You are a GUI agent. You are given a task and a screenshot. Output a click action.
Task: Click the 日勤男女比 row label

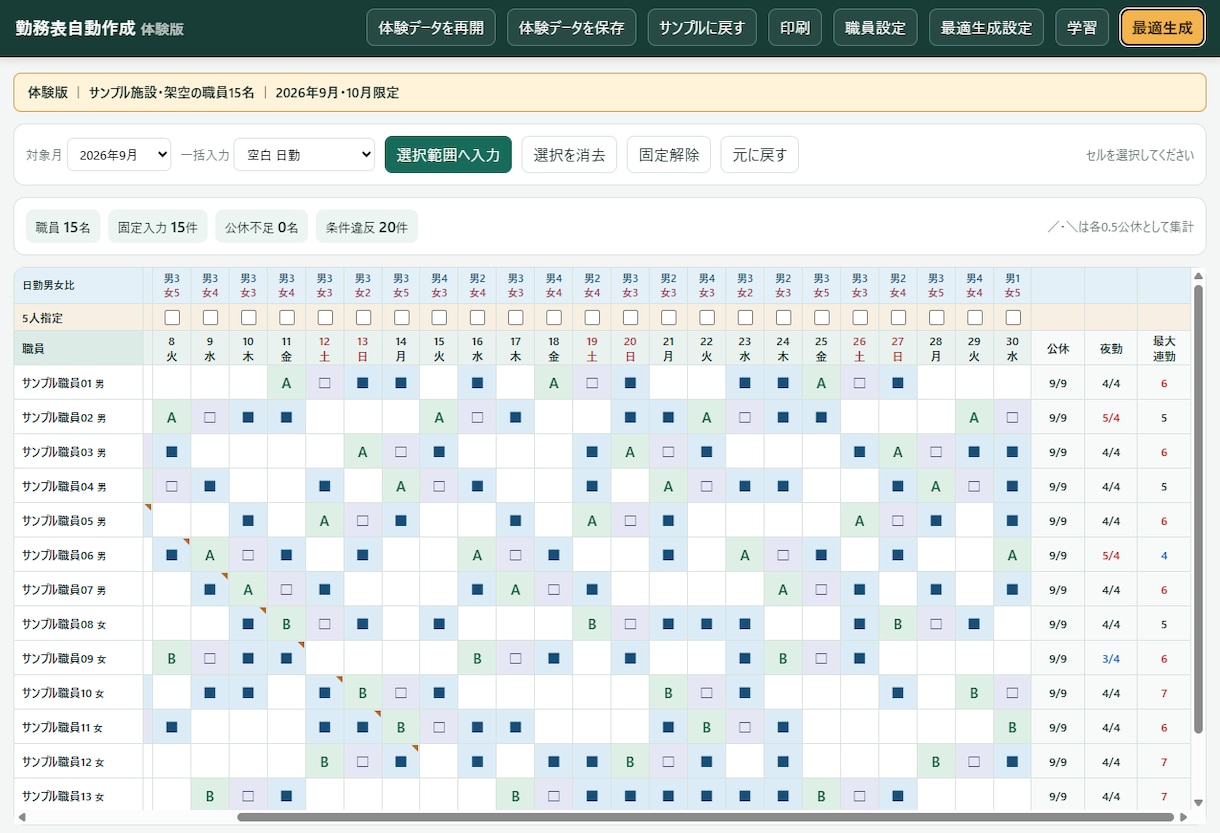49,286
